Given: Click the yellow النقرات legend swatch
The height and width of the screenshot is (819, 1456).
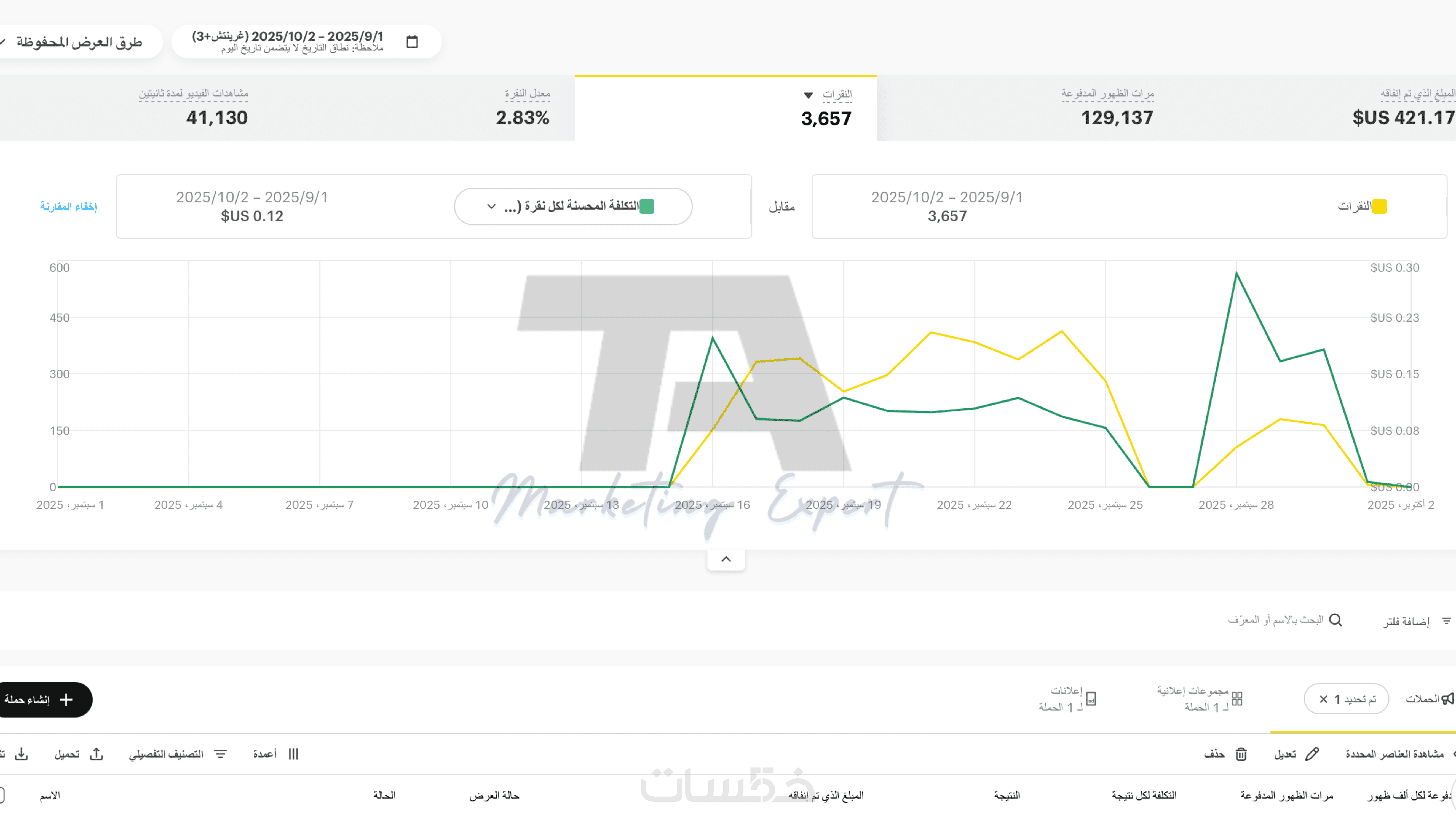Looking at the screenshot, I should [1379, 206].
